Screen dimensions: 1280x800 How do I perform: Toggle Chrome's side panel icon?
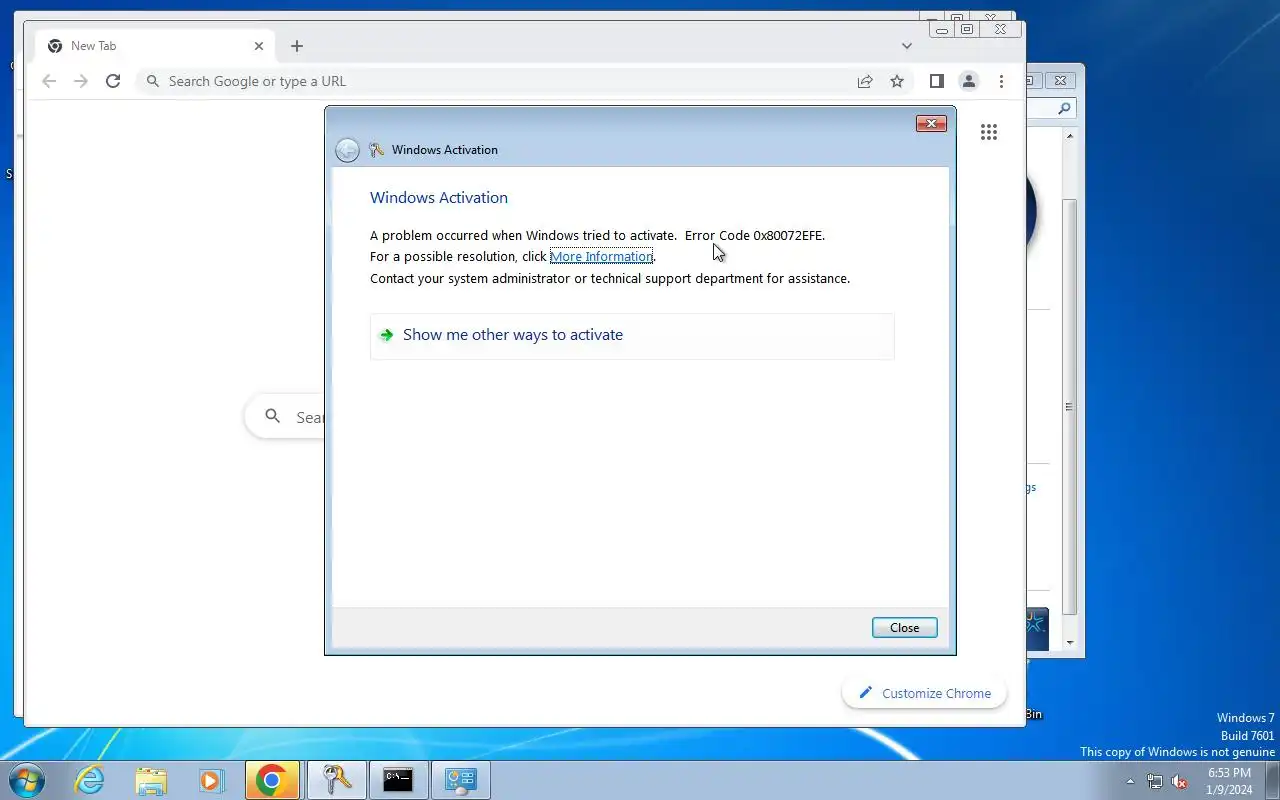pyautogui.click(x=936, y=81)
